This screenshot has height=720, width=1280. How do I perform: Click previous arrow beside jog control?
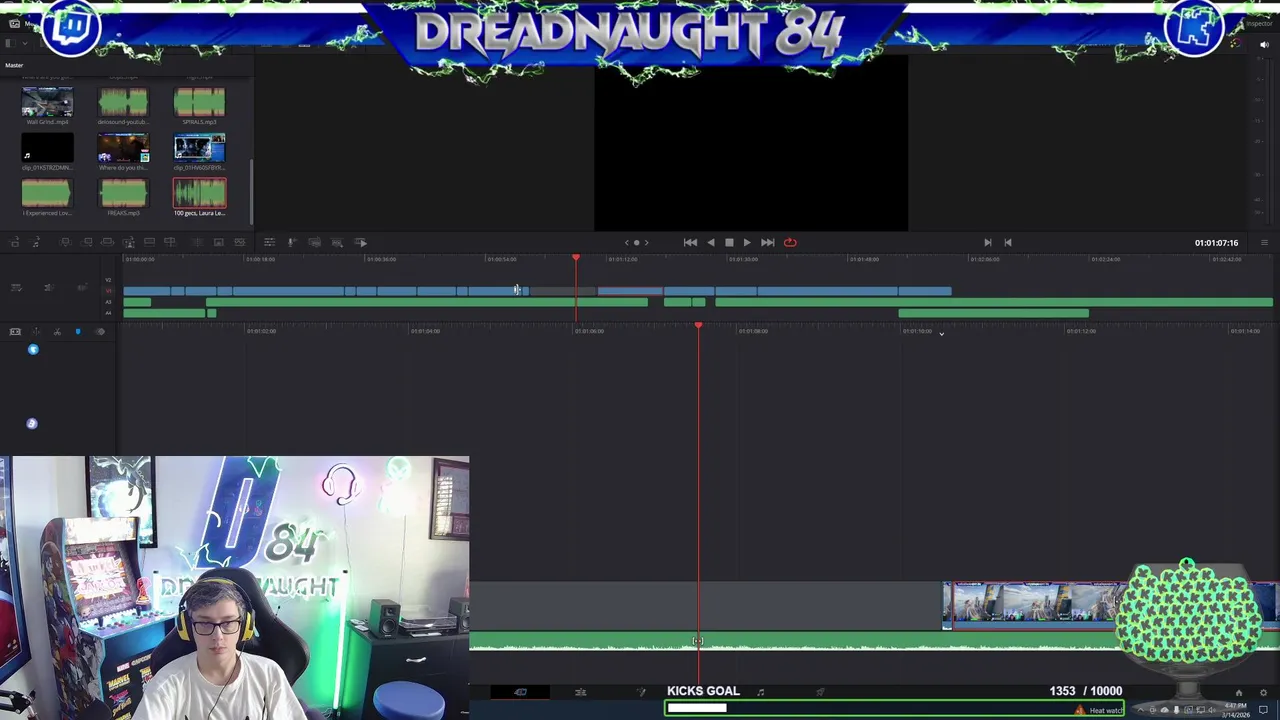click(x=627, y=242)
